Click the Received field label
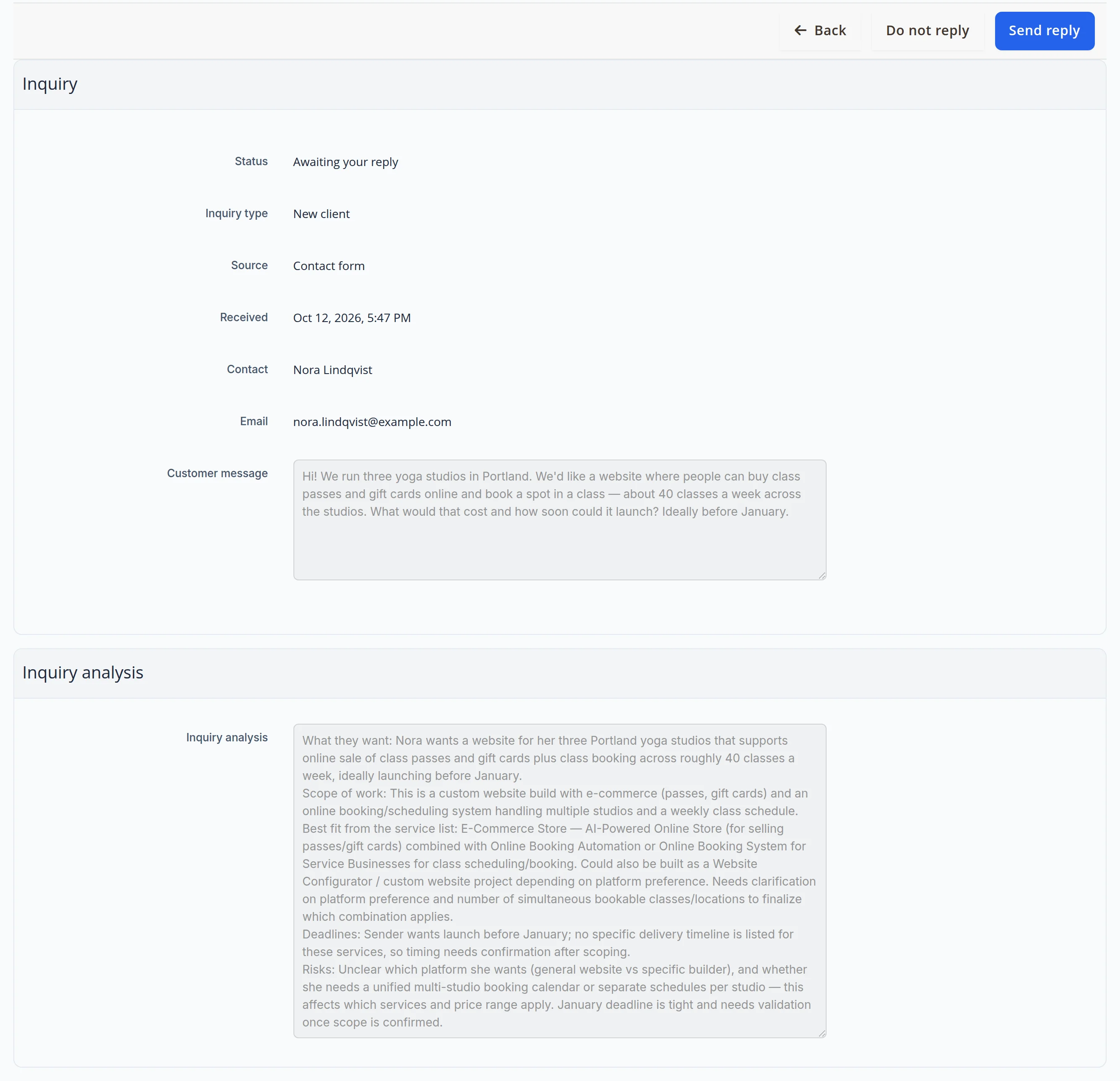This screenshot has width=1120, height=1081. click(x=244, y=317)
